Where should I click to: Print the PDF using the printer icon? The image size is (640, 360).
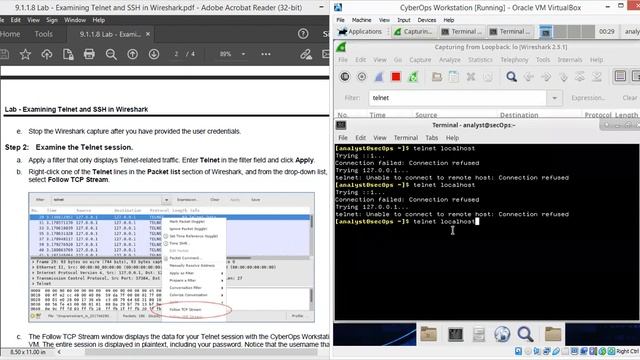(89, 54)
